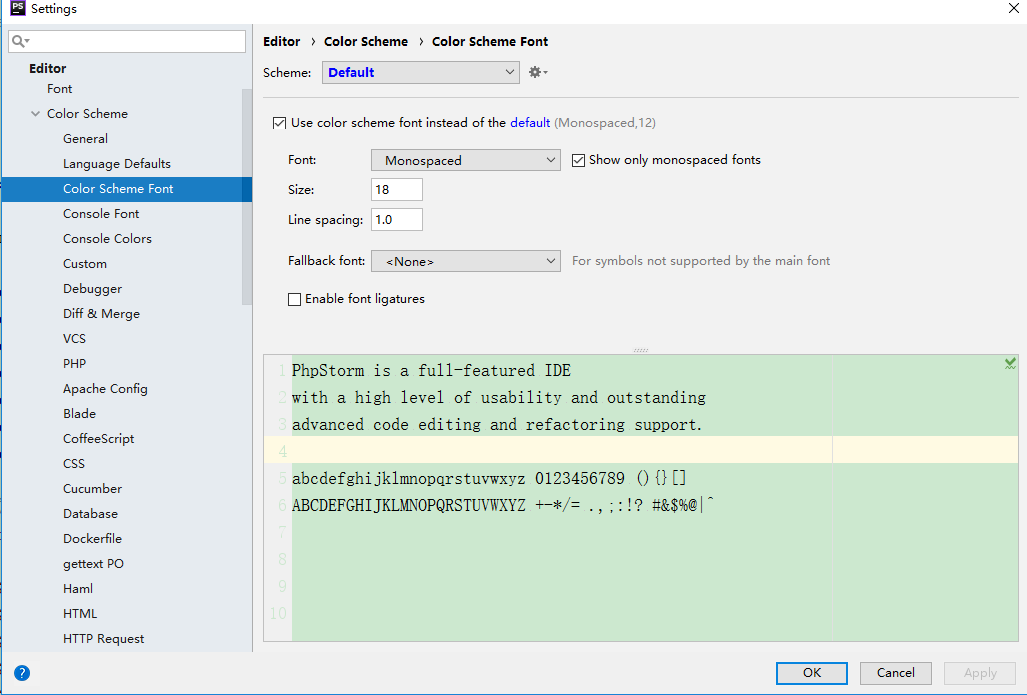The image size is (1027, 695).
Task: Click preview line with lowercase alphabet
Action: (x=489, y=478)
